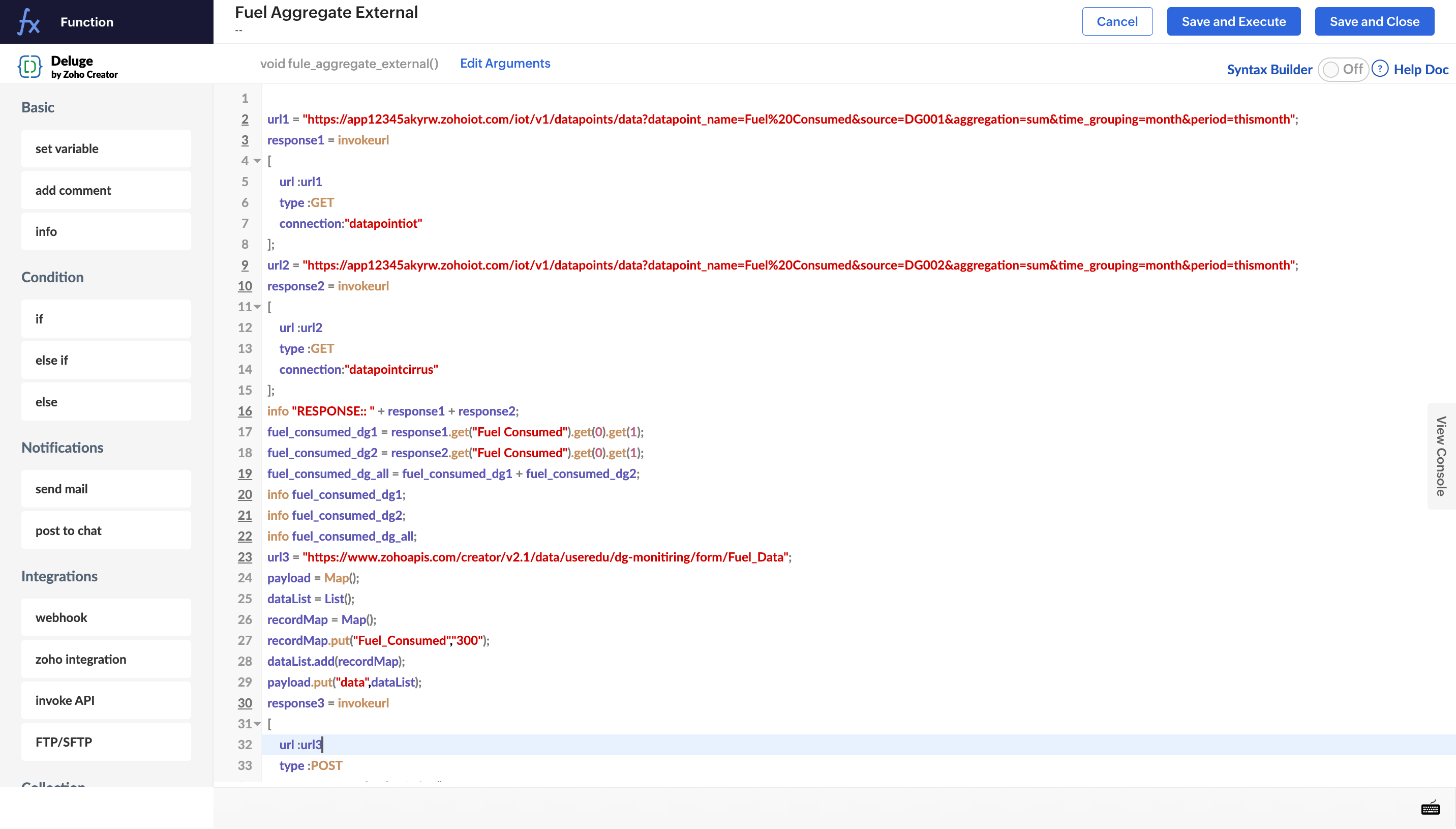
Task: Click the fx Function icon
Action: [x=28, y=22]
